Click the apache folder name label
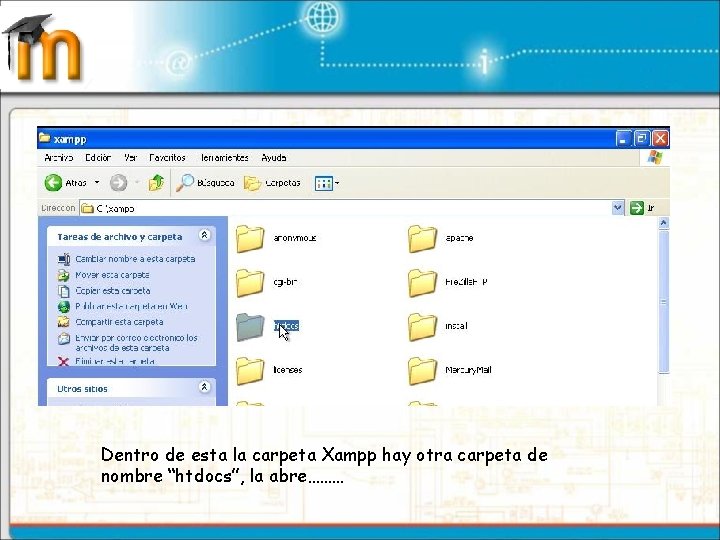 pyautogui.click(x=459, y=238)
